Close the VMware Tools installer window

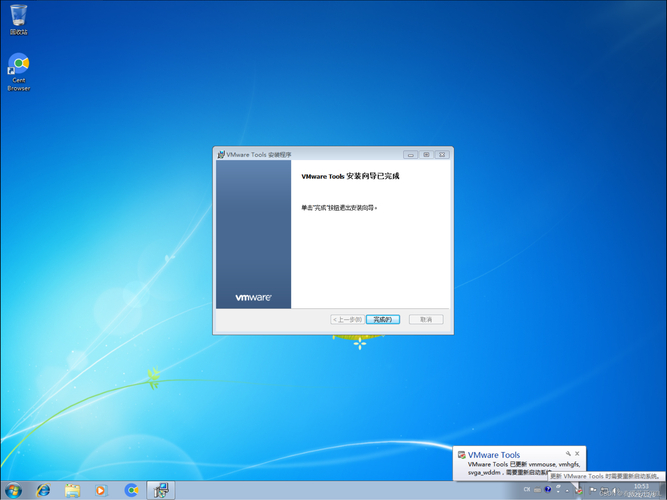point(442,154)
